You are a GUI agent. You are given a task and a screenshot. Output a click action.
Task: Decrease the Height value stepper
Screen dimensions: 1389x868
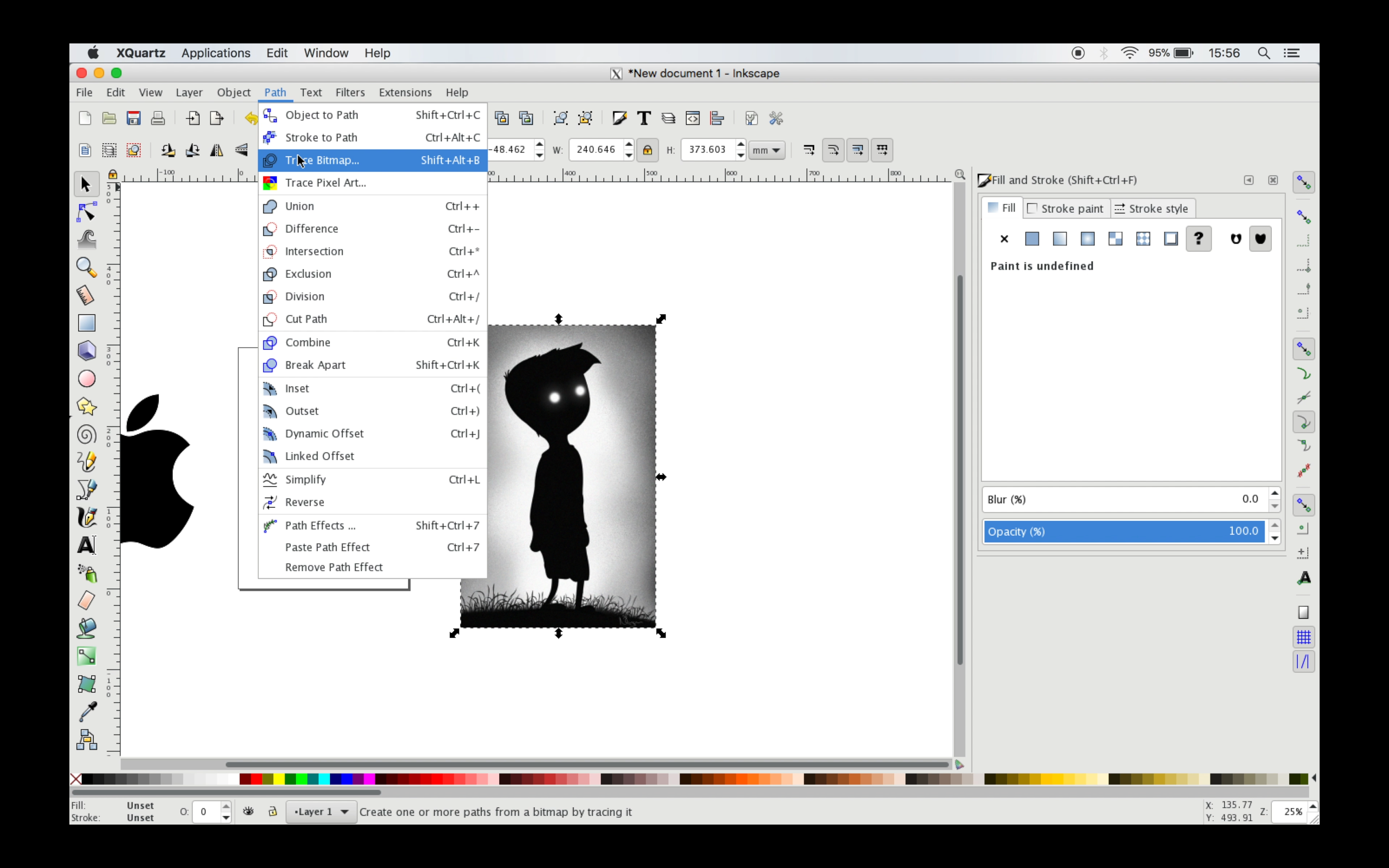tap(741, 155)
